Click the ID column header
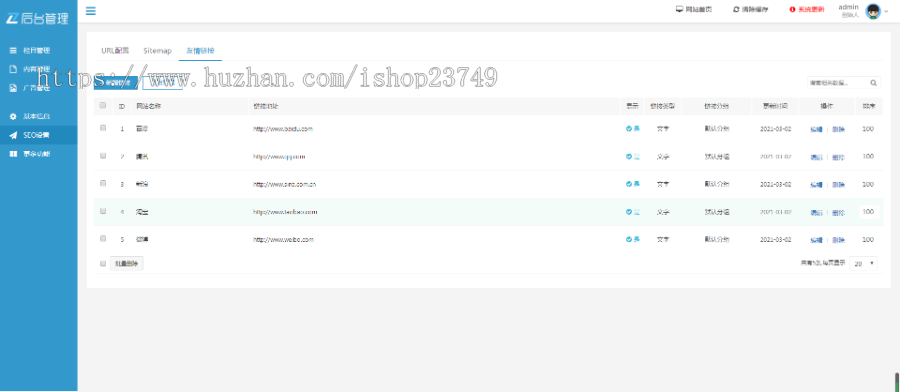 [x=122, y=106]
